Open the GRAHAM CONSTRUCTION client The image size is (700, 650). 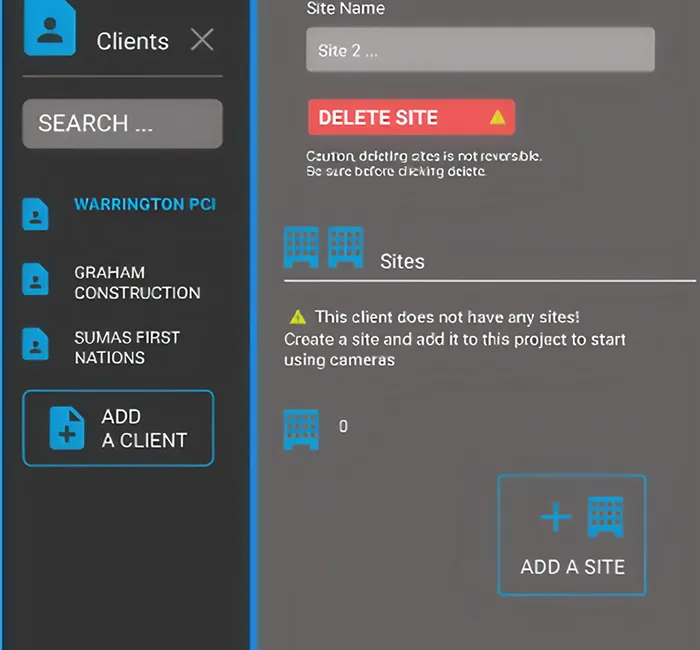click(137, 283)
